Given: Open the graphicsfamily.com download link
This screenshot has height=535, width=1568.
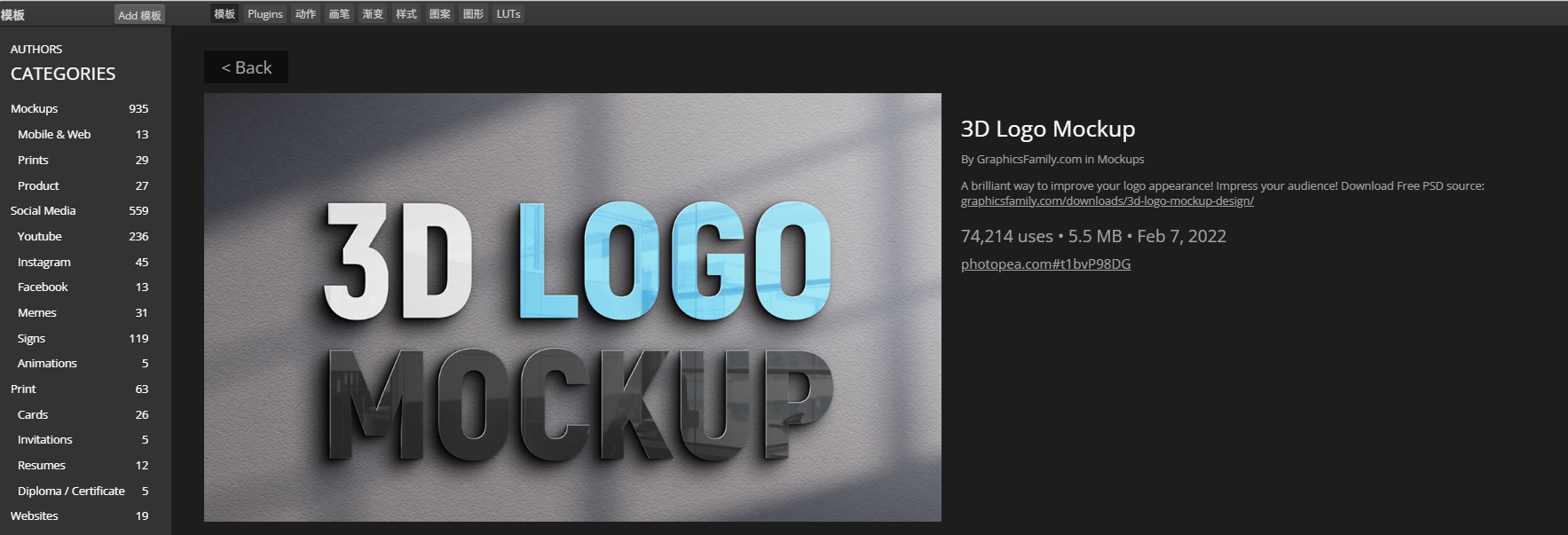Looking at the screenshot, I should 1107,201.
